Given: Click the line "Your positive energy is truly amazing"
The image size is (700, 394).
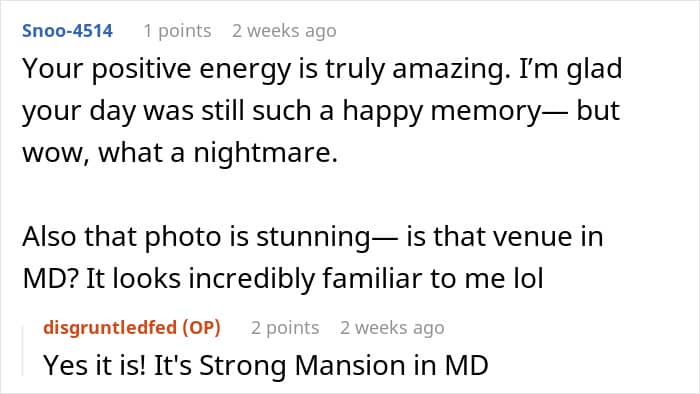Looking at the screenshot, I should coord(266,69).
